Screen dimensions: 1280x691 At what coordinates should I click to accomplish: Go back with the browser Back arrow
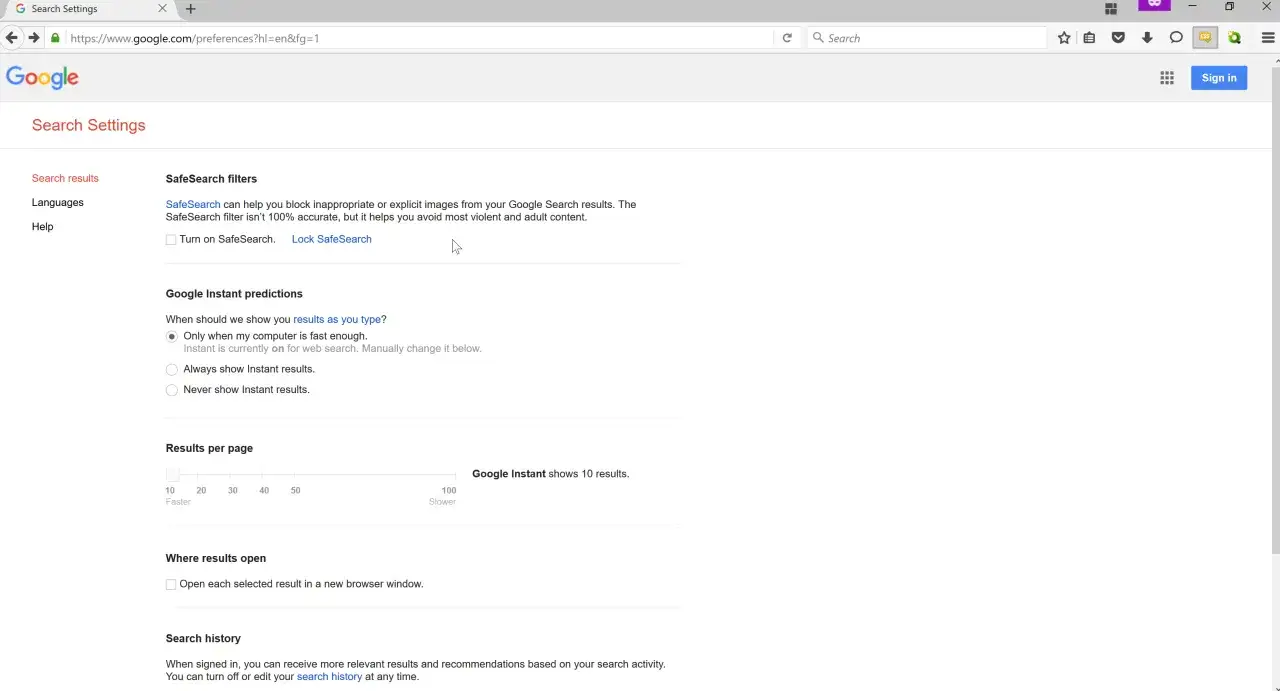pyautogui.click(x=12, y=38)
